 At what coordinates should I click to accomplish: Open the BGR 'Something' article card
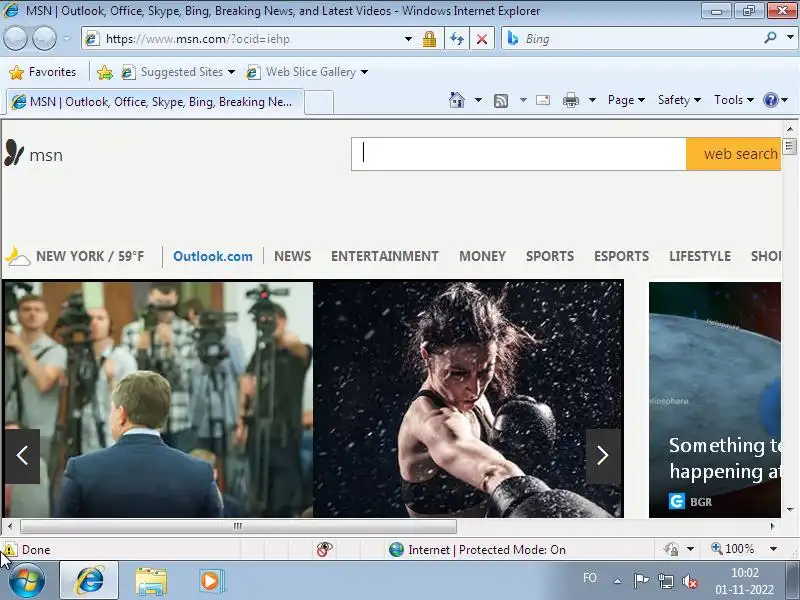coord(715,399)
